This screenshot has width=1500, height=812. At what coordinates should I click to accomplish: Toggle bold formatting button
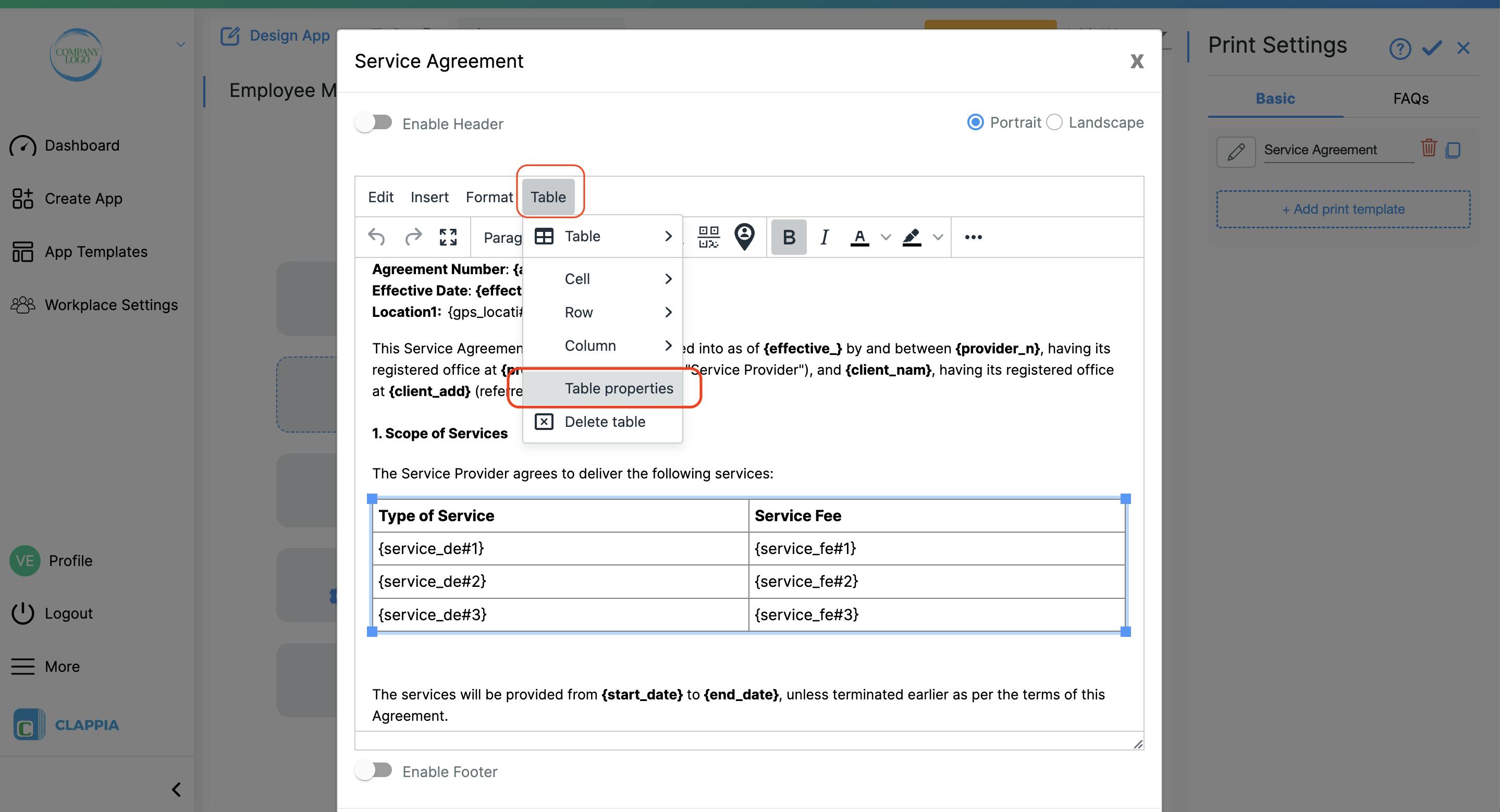pos(789,237)
